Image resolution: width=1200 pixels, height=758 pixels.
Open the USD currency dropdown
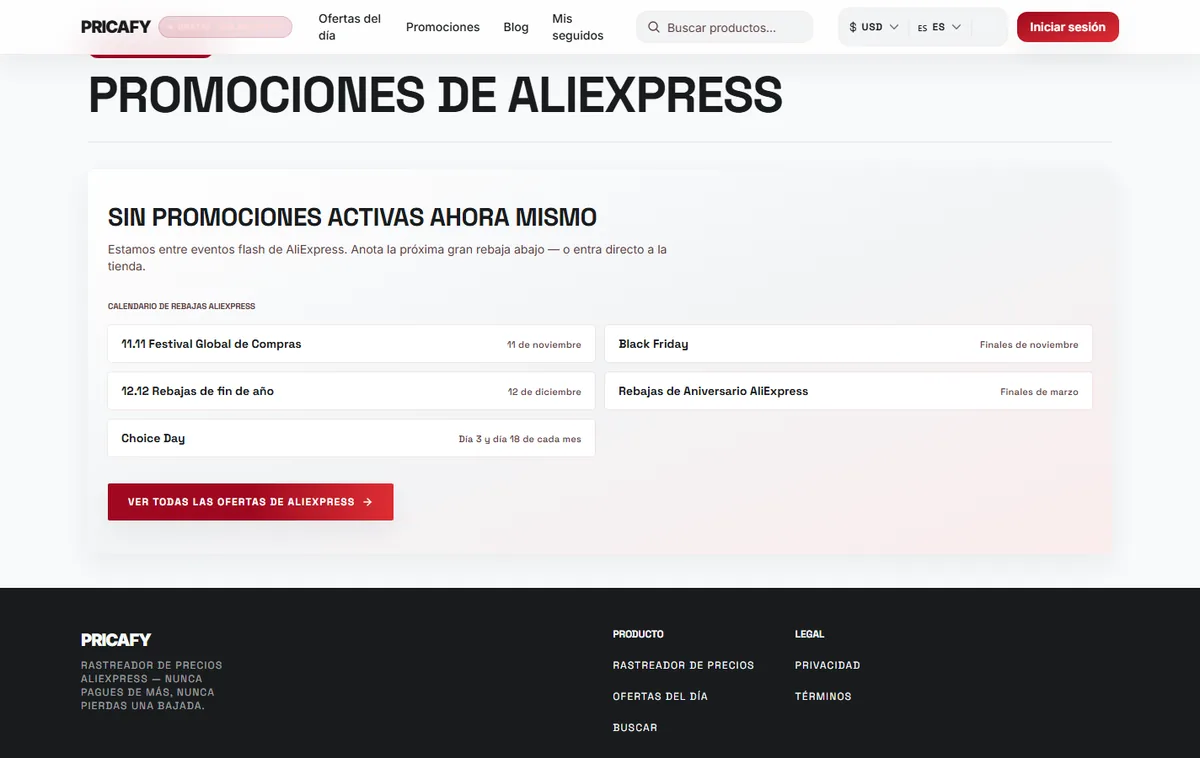click(x=874, y=27)
